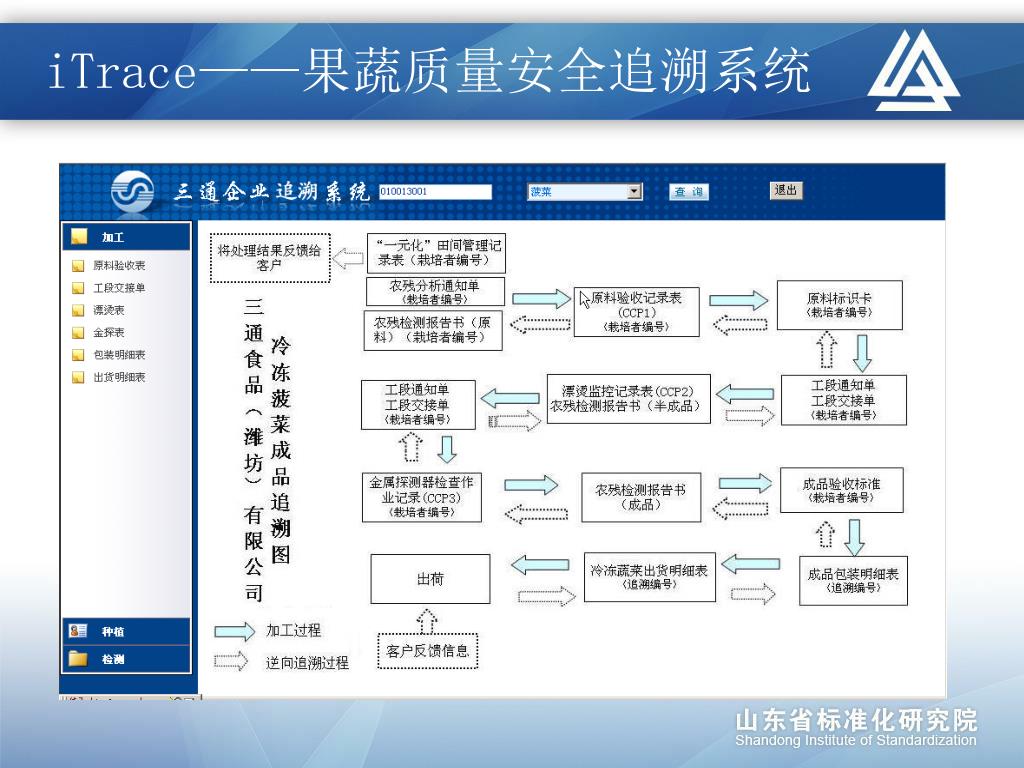Open the 原料标识卡 box

click(839, 305)
